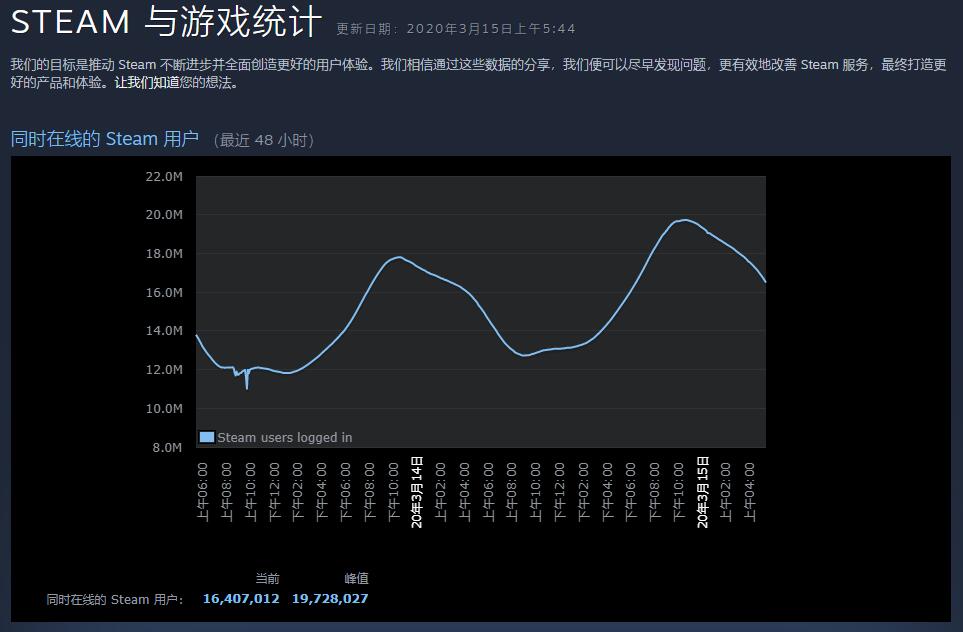
Task: Click the '22.0M' y-axis label
Action: (x=164, y=177)
